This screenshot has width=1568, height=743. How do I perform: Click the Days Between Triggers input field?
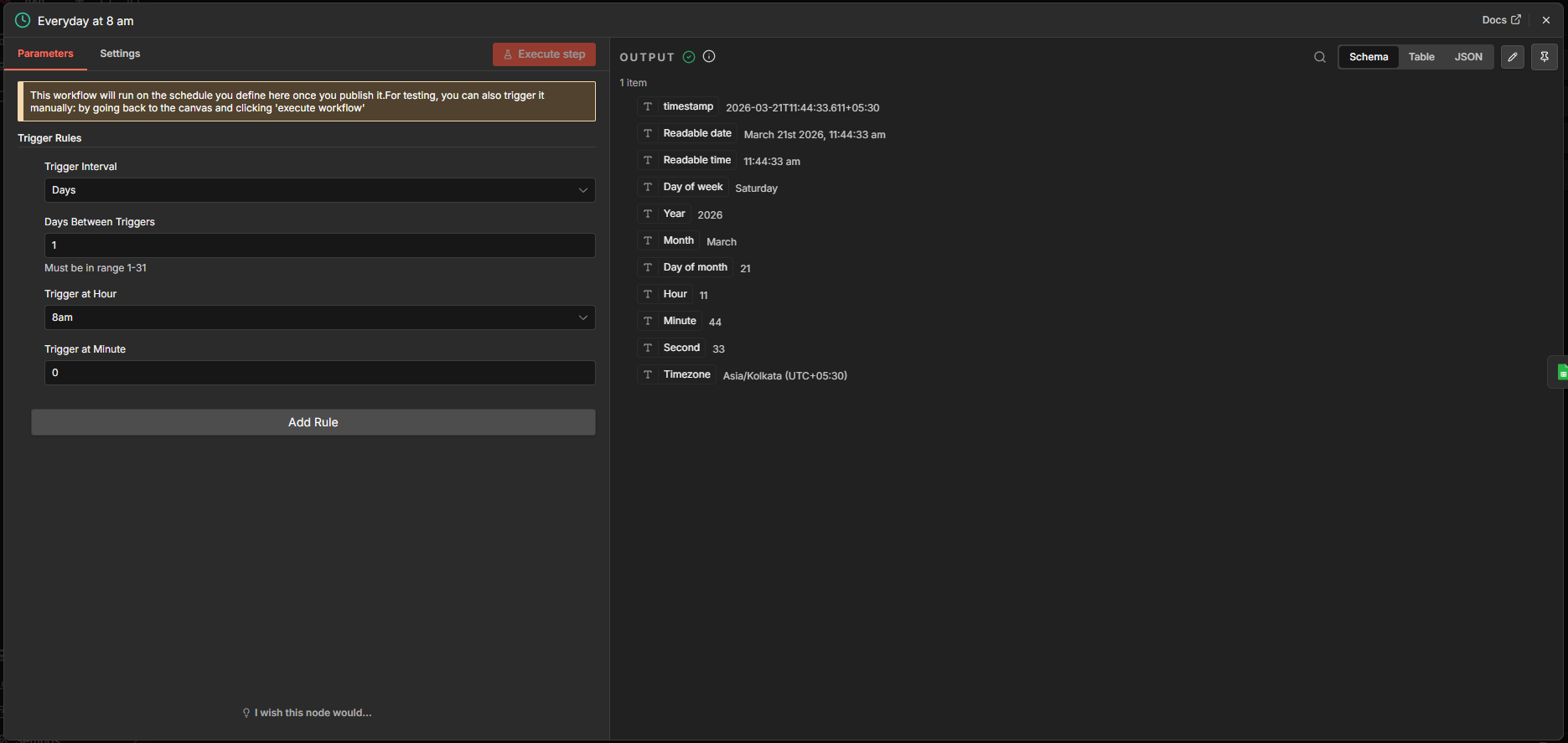319,245
